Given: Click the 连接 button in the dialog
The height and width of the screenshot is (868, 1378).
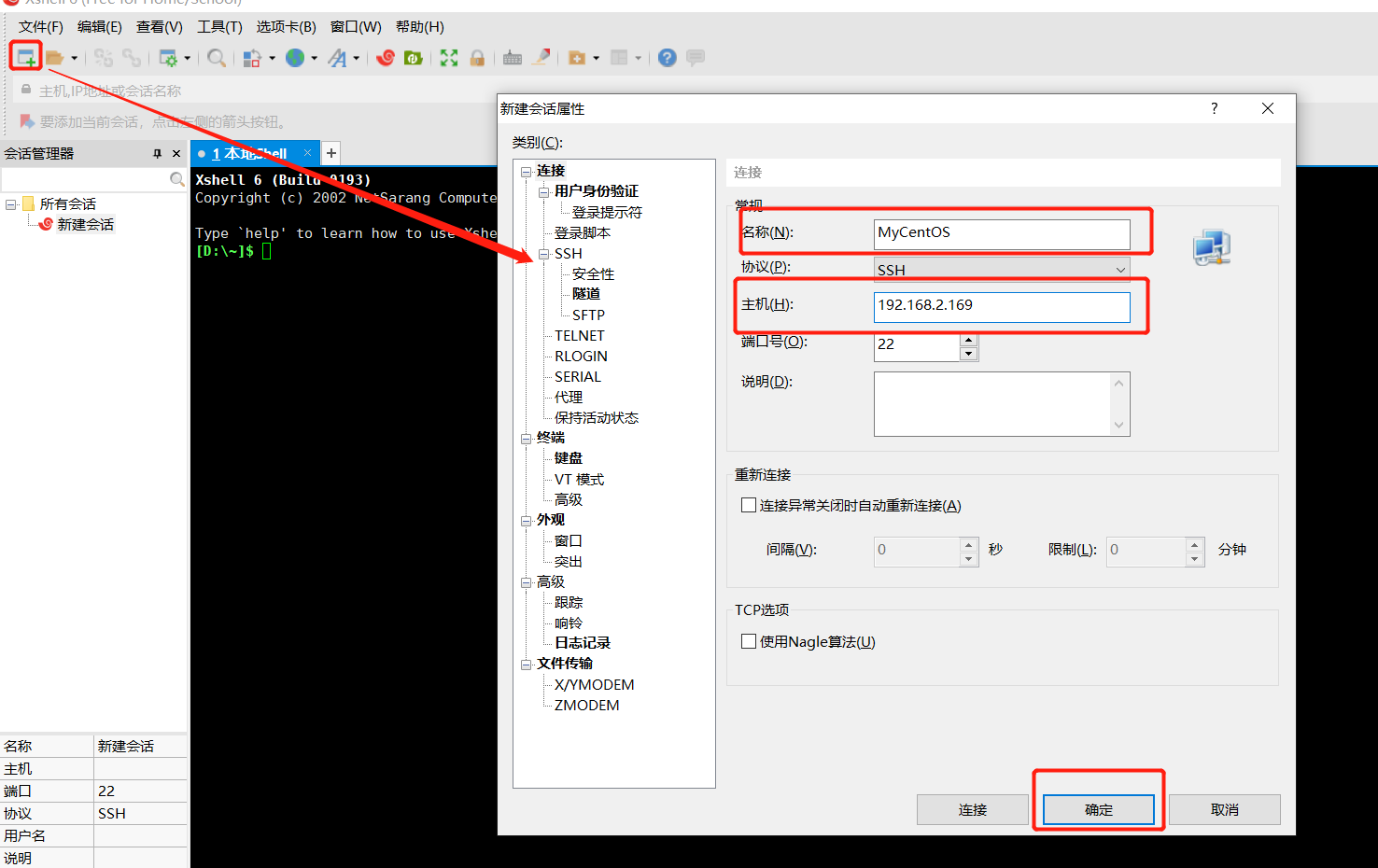Looking at the screenshot, I should coord(972,809).
